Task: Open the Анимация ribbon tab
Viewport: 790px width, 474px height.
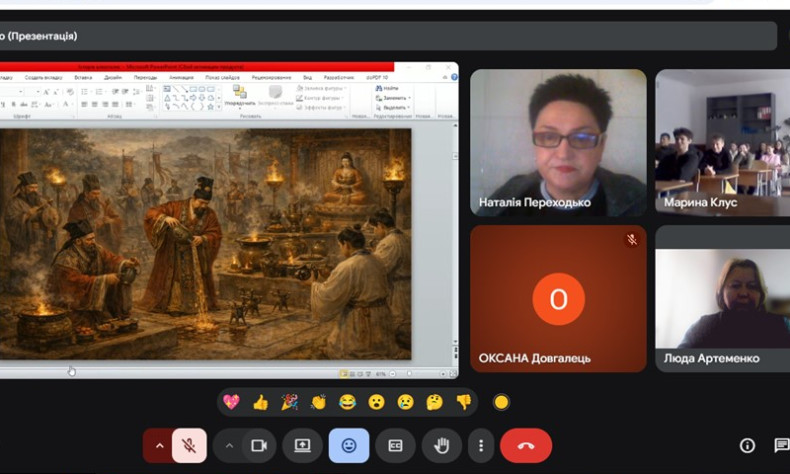Action: [181, 78]
